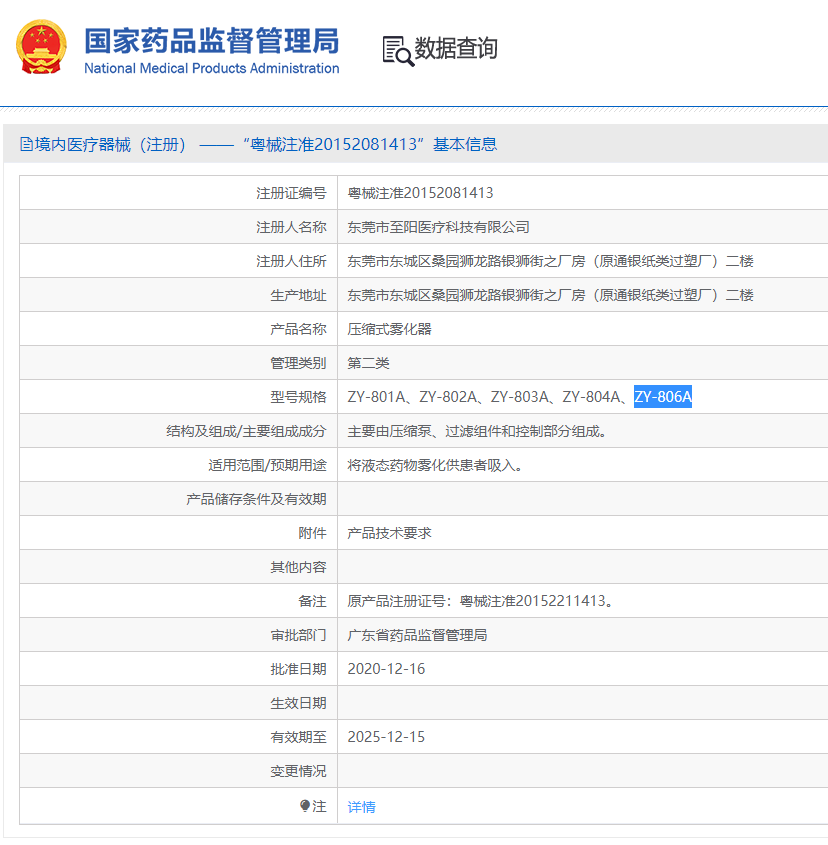Screen dimensions: 828x845
Task: Click the 生产地址 address value
Action: tap(550, 295)
